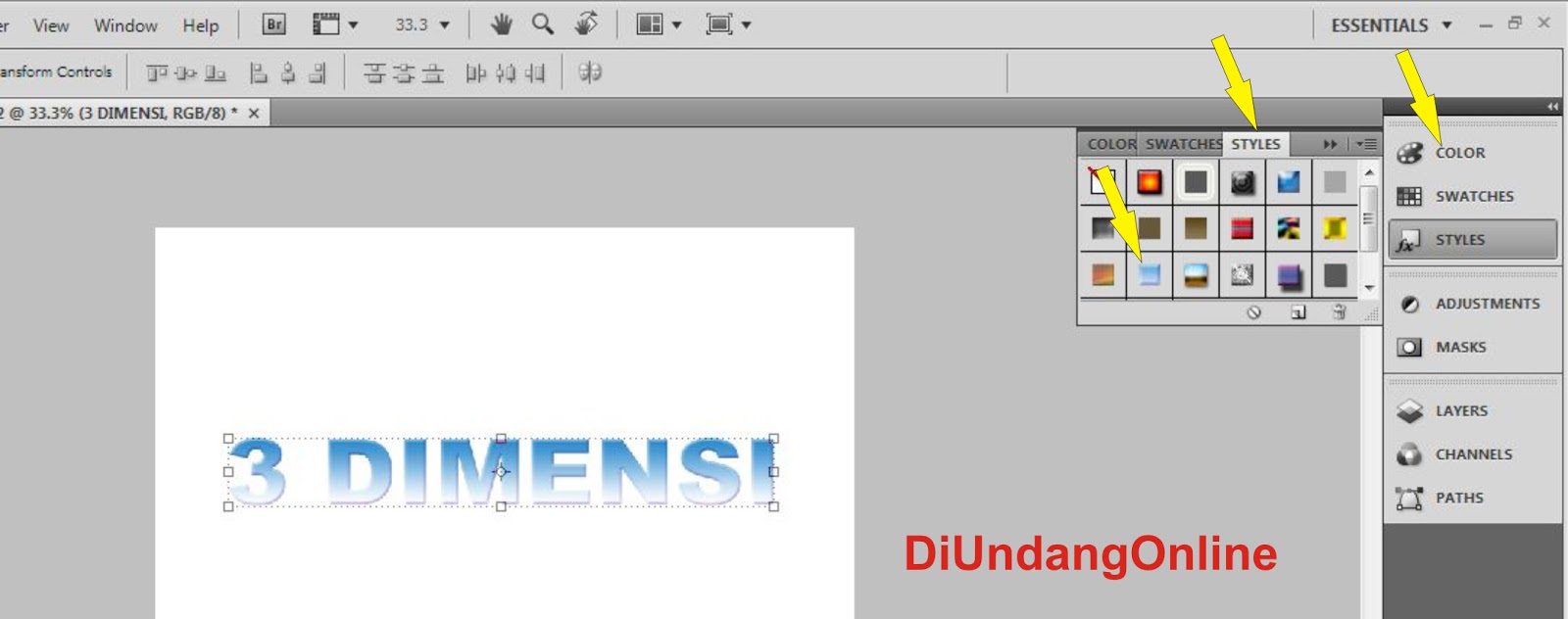This screenshot has height=619, width=1568.
Task: Select the Zoom magnifier tool
Action: 543,24
